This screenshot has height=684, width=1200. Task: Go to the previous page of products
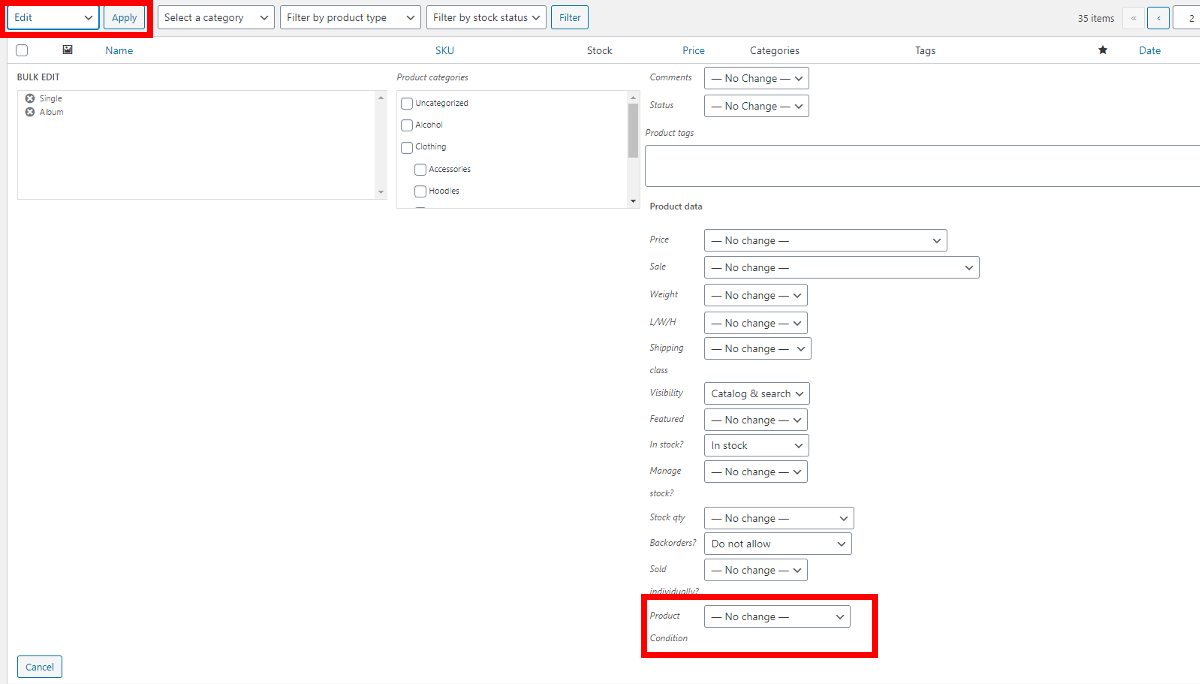(1158, 17)
